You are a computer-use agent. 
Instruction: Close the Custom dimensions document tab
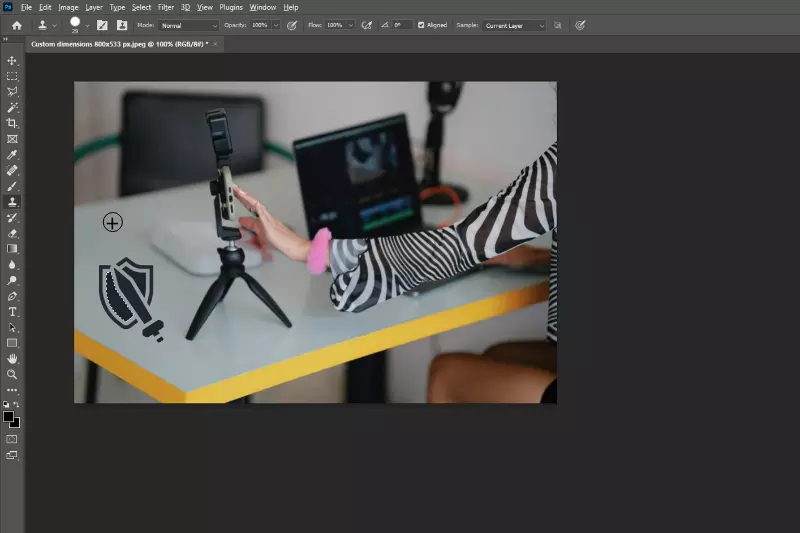point(215,44)
